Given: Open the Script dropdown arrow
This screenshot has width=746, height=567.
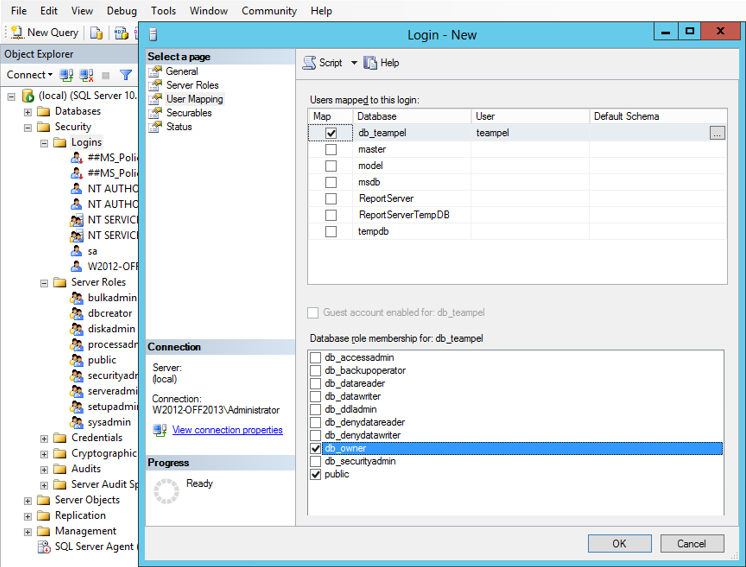Looking at the screenshot, I should coord(354,63).
